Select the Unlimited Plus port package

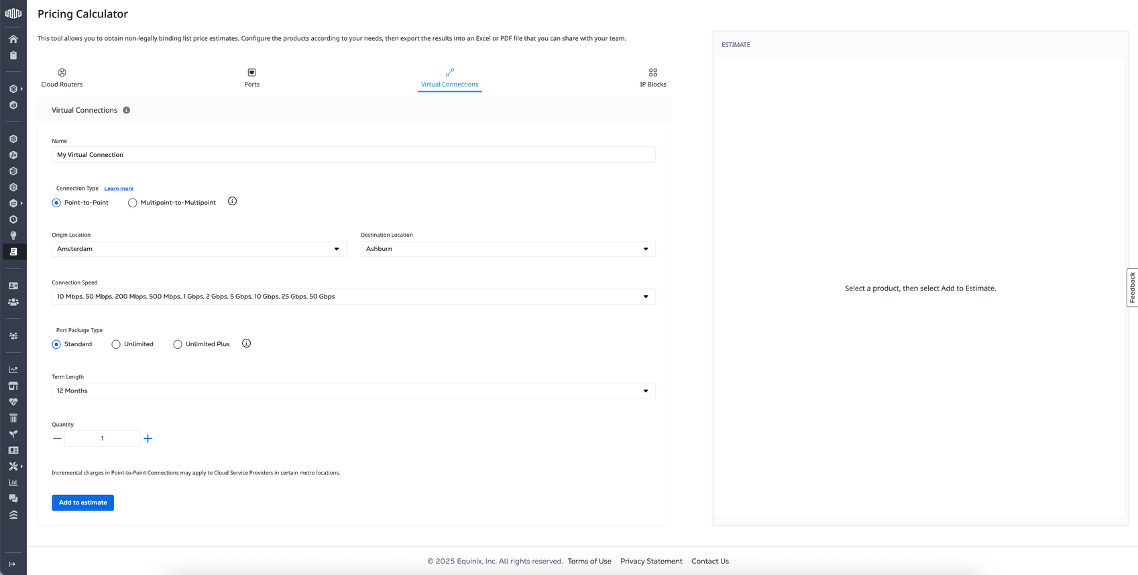pos(178,344)
